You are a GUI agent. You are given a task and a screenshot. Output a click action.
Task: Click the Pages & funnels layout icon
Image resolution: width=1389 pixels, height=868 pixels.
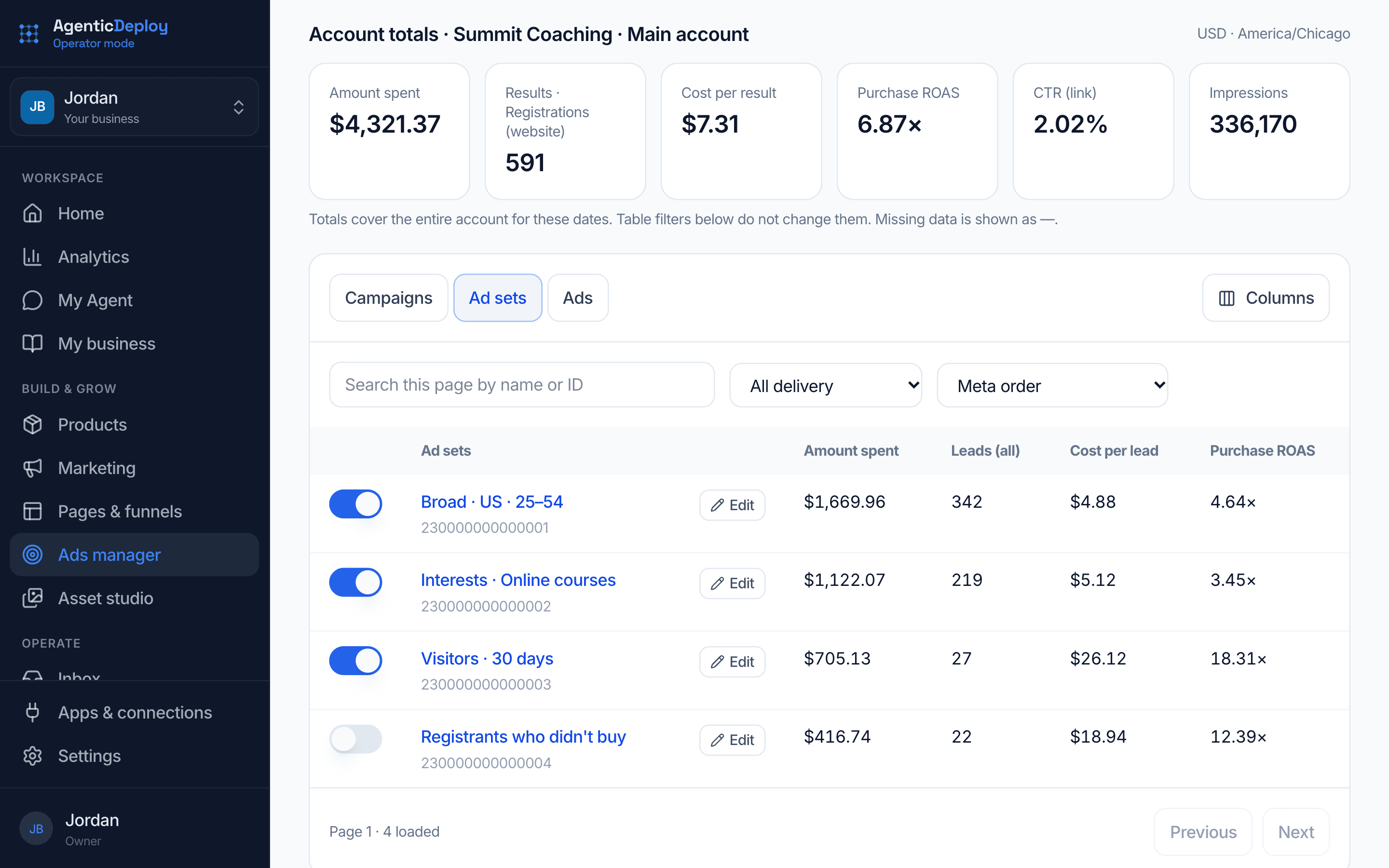pyautogui.click(x=33, y=512)
